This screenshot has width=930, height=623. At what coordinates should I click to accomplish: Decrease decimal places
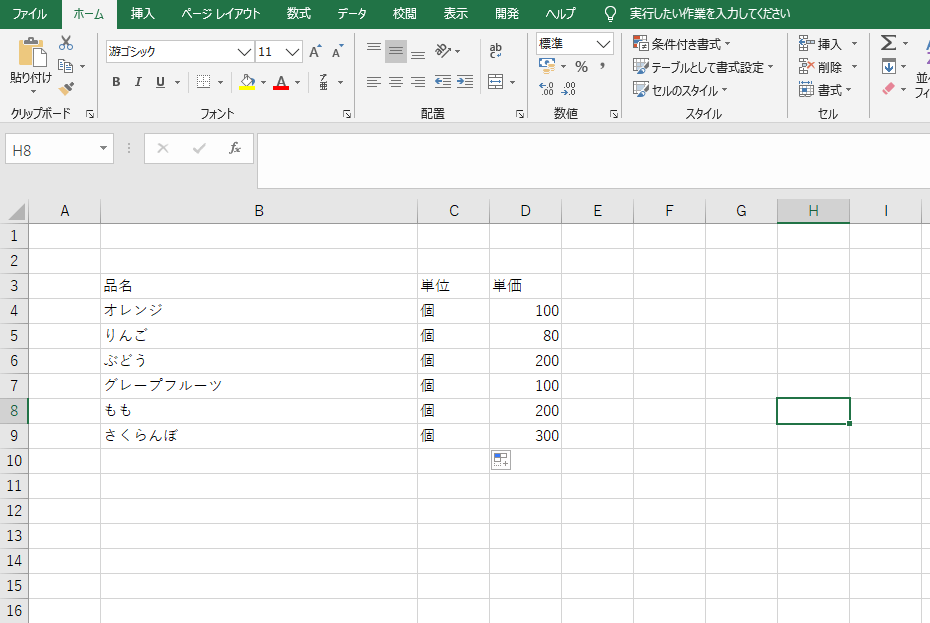coord(568,89)
